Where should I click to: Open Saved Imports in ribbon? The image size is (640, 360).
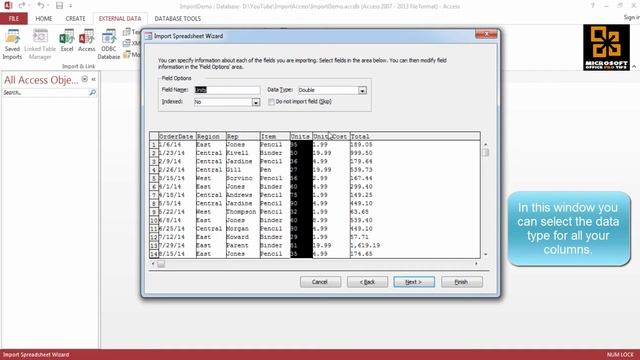(x=12, y=45)
